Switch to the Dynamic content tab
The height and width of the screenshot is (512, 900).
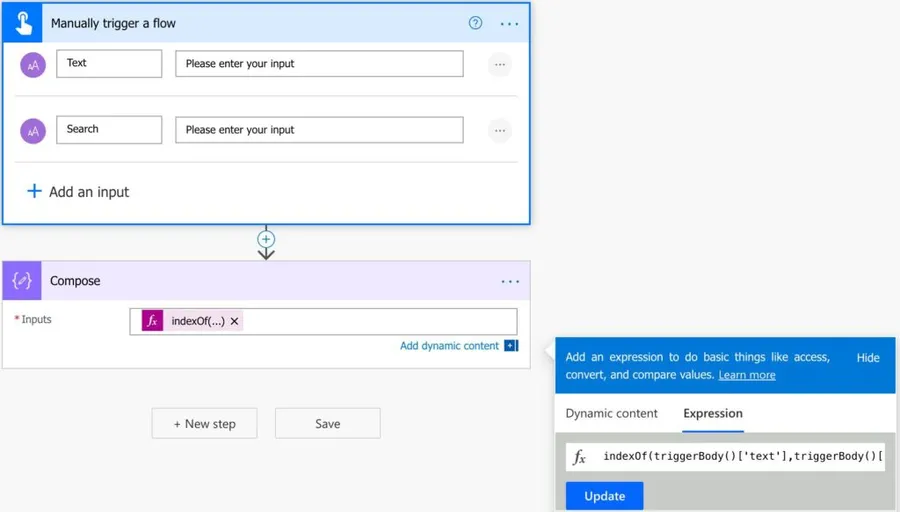pos(611,413)
